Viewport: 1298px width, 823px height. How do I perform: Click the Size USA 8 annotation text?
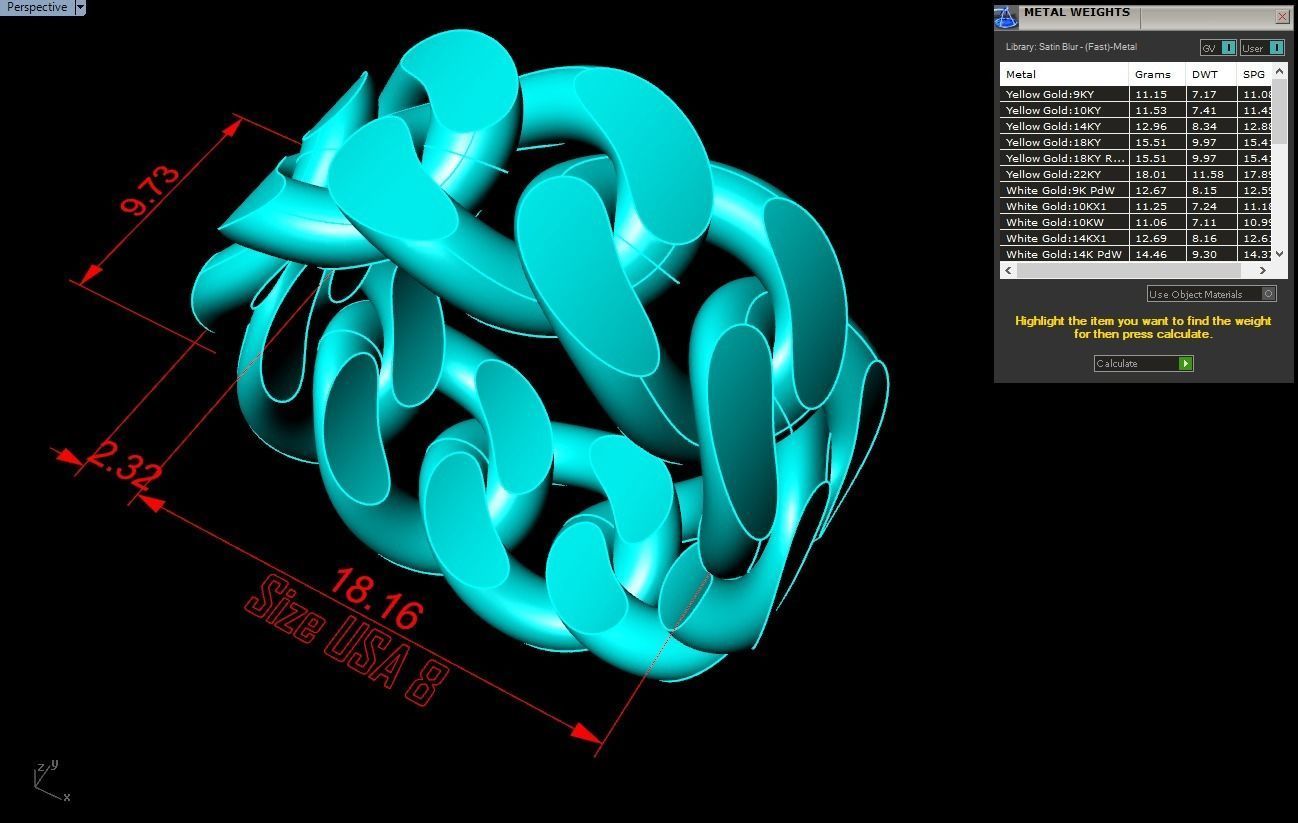345,640
